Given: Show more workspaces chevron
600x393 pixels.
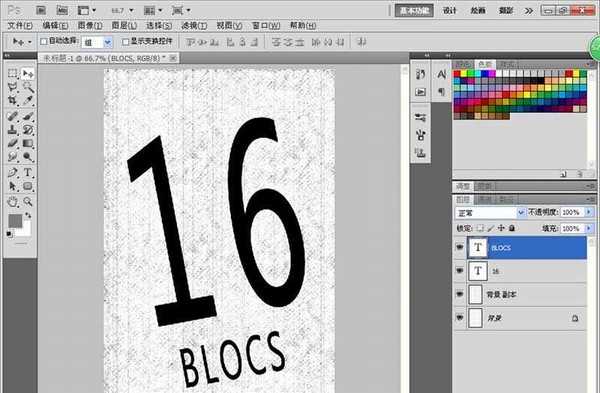Looking at the screenshot, I should pyautogui.click(x=529, y=11).
